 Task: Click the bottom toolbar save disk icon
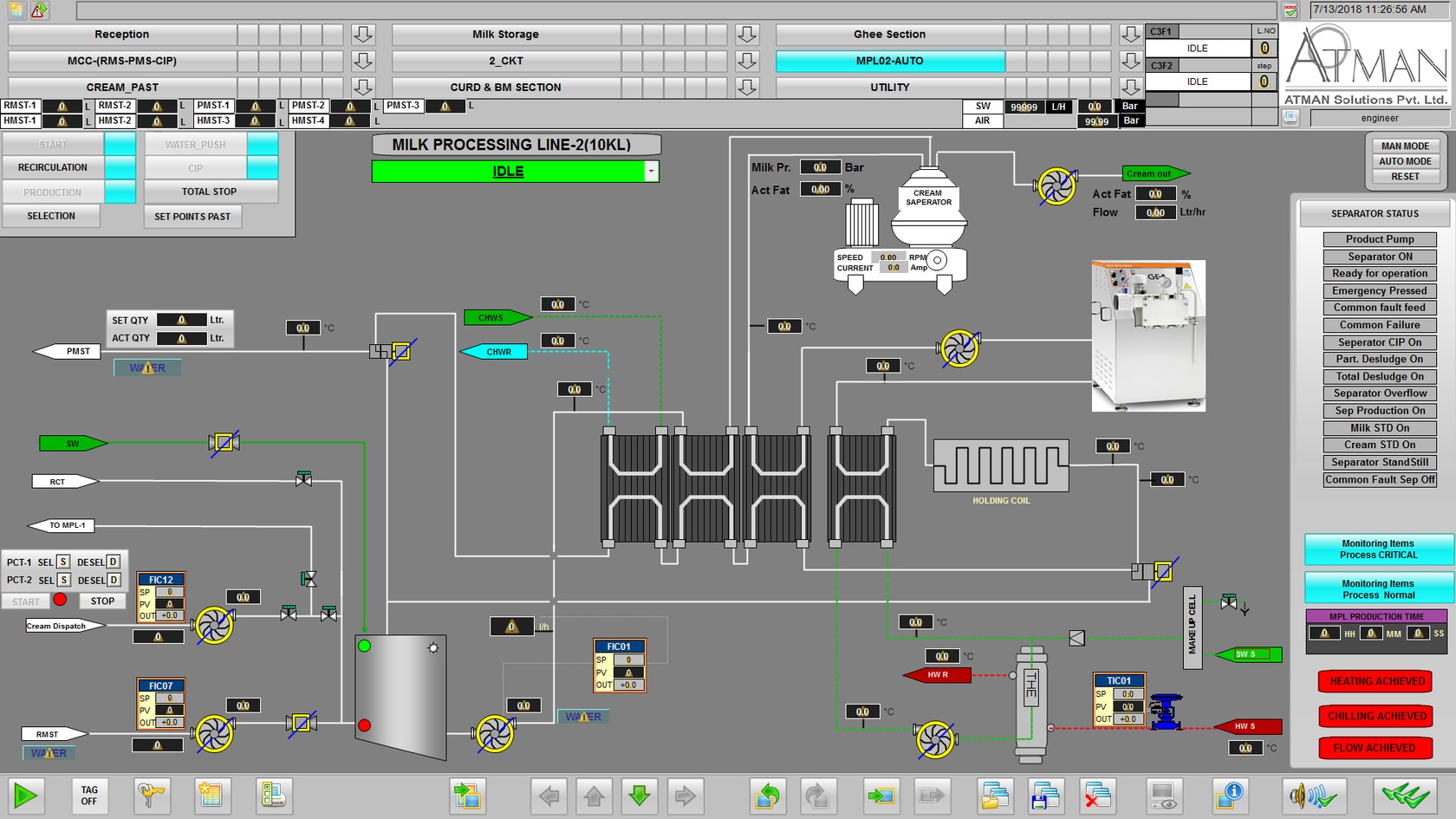pos(1045,795)
